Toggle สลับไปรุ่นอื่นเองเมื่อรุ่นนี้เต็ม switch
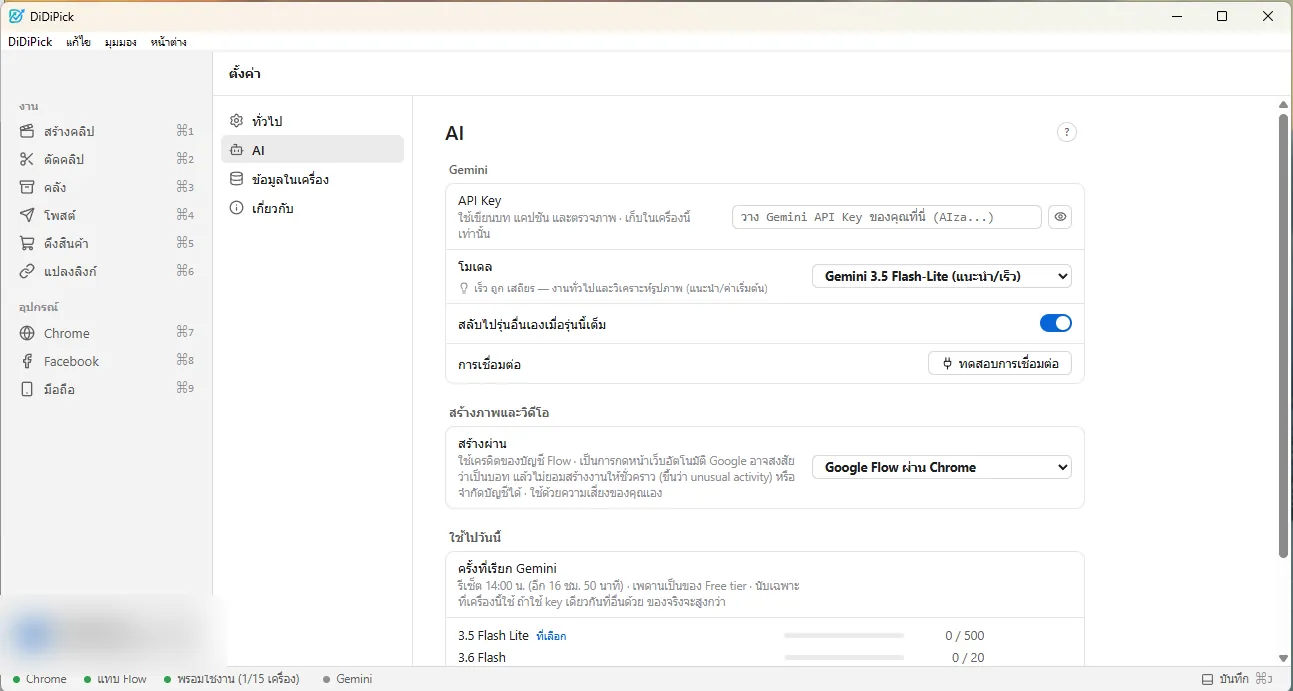 click(1056, 323)
